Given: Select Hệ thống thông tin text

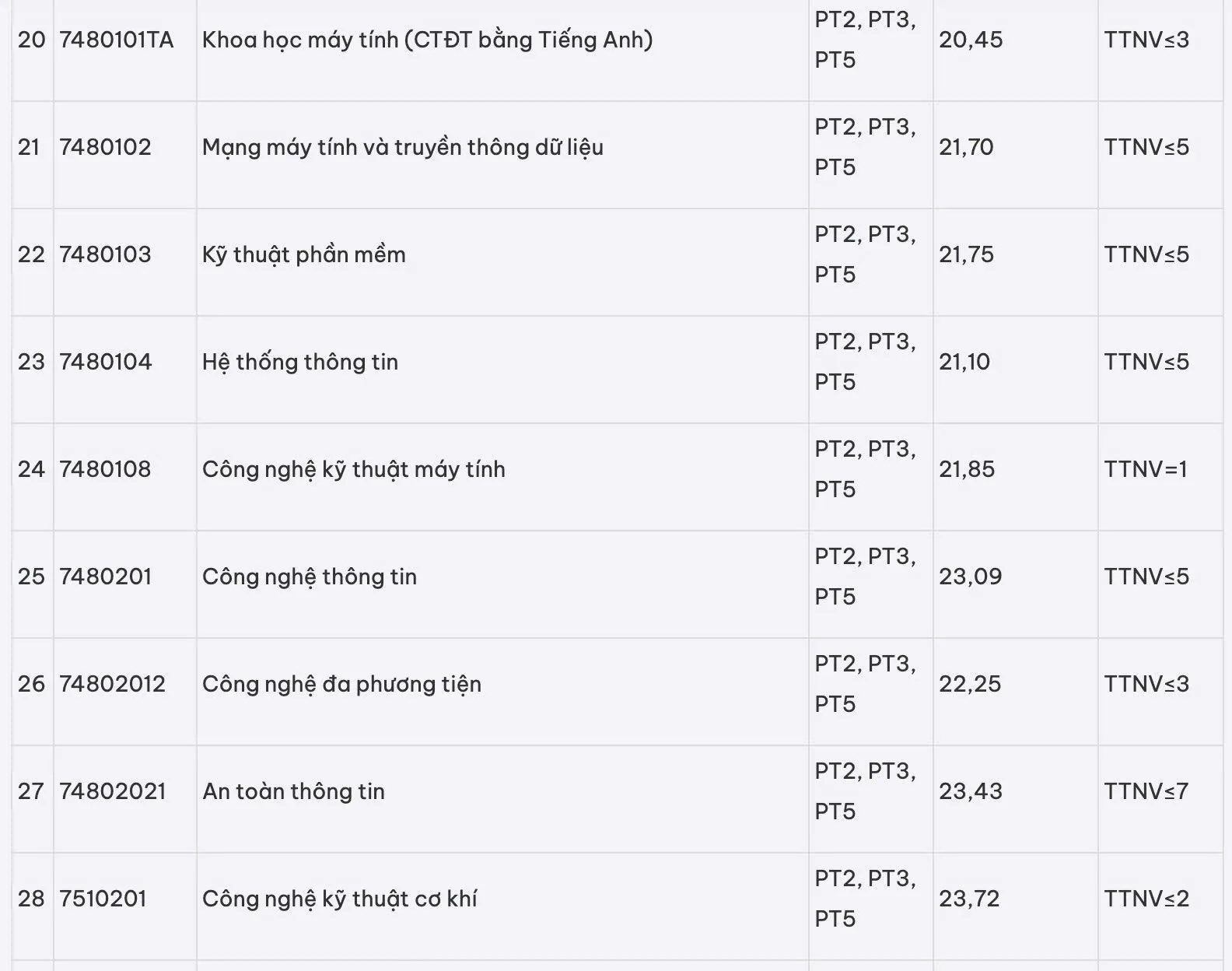Looking at the screenshot, I should coord(299,362).
